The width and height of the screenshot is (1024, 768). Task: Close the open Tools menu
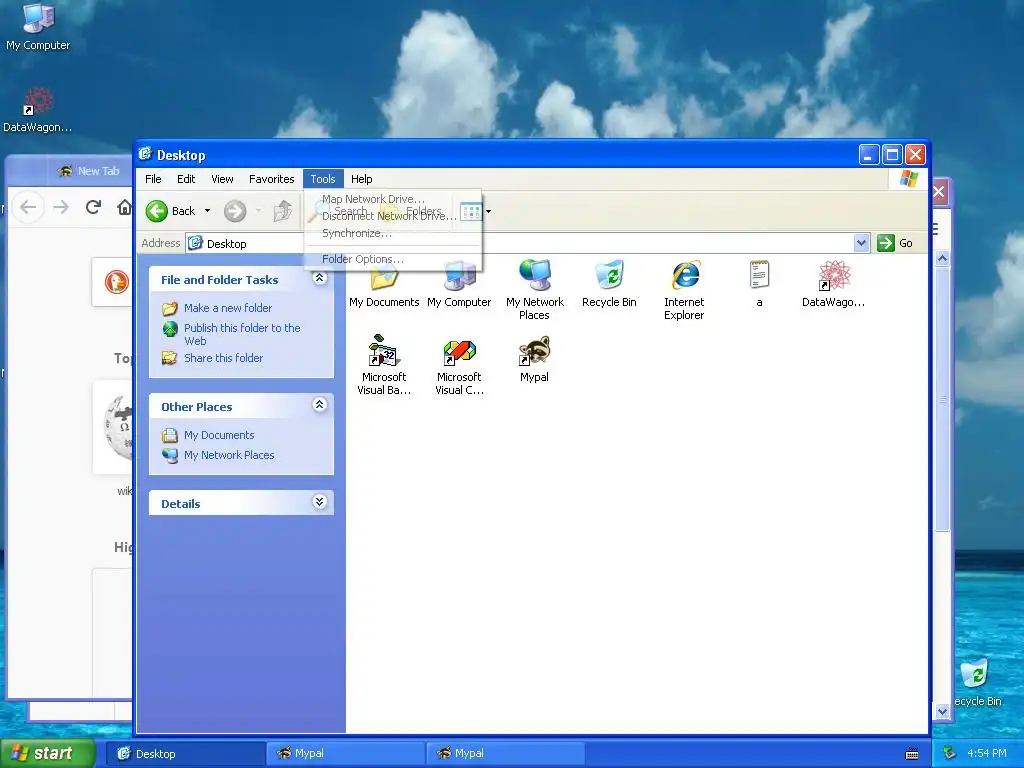(323, 179)
